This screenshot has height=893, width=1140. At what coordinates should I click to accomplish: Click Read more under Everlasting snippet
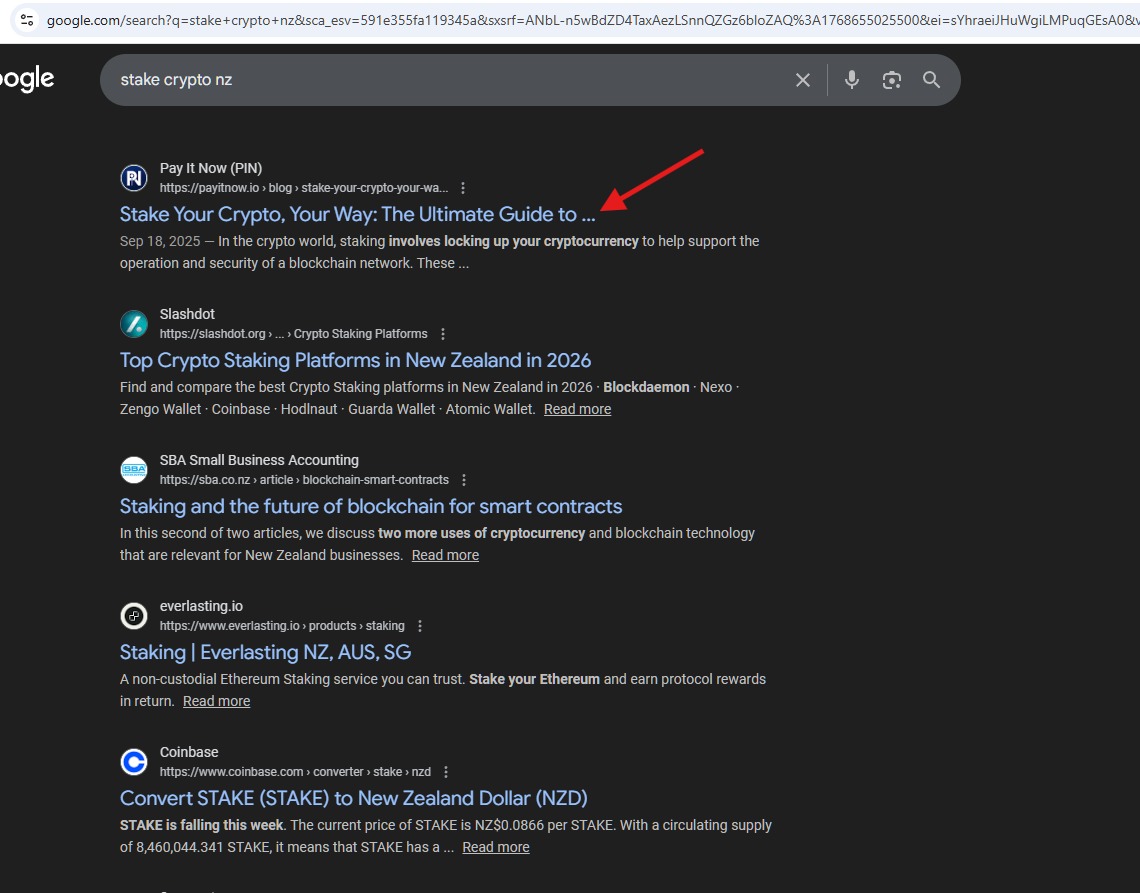coord(217,702)
